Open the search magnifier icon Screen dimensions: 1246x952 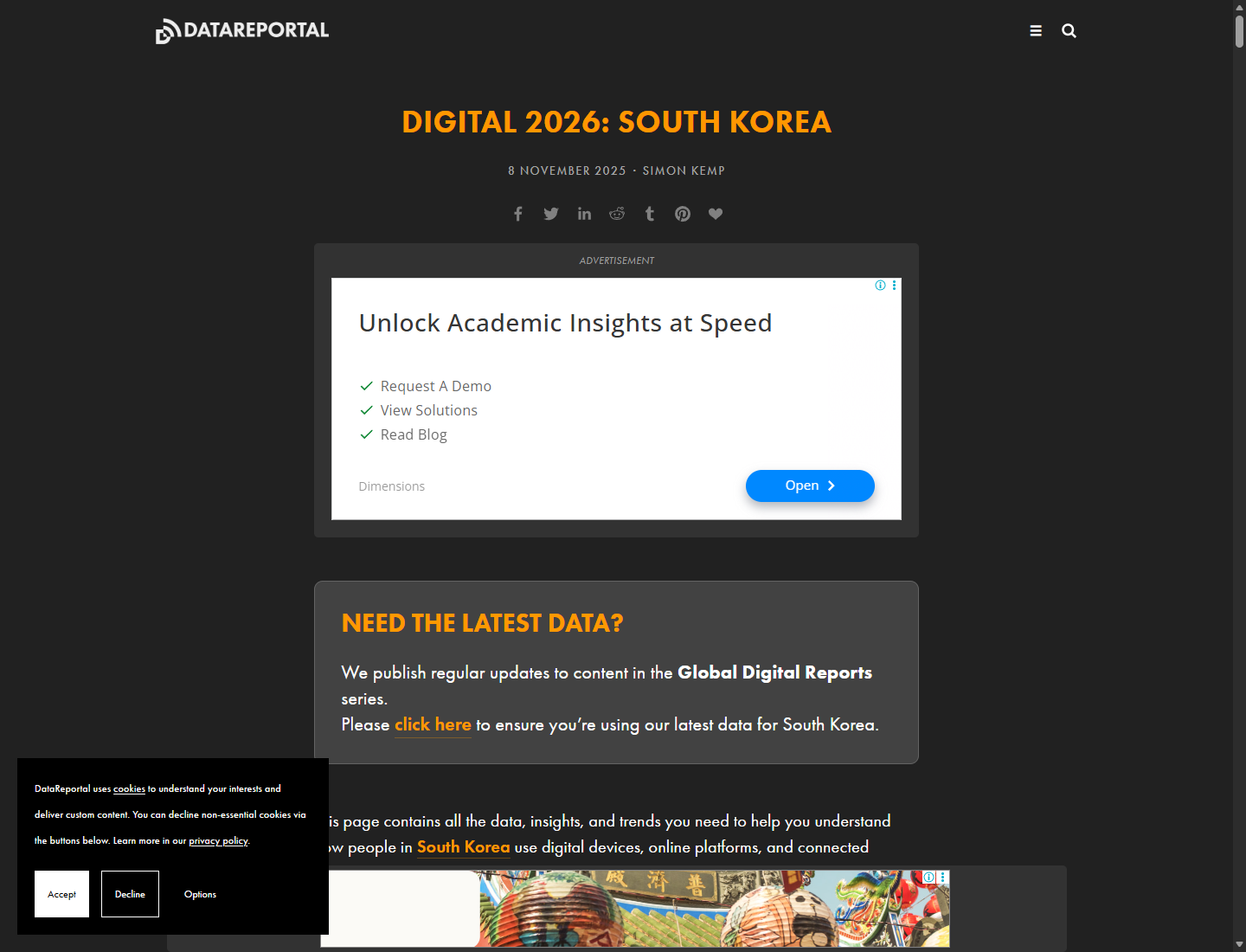(x=1069, y=31)
